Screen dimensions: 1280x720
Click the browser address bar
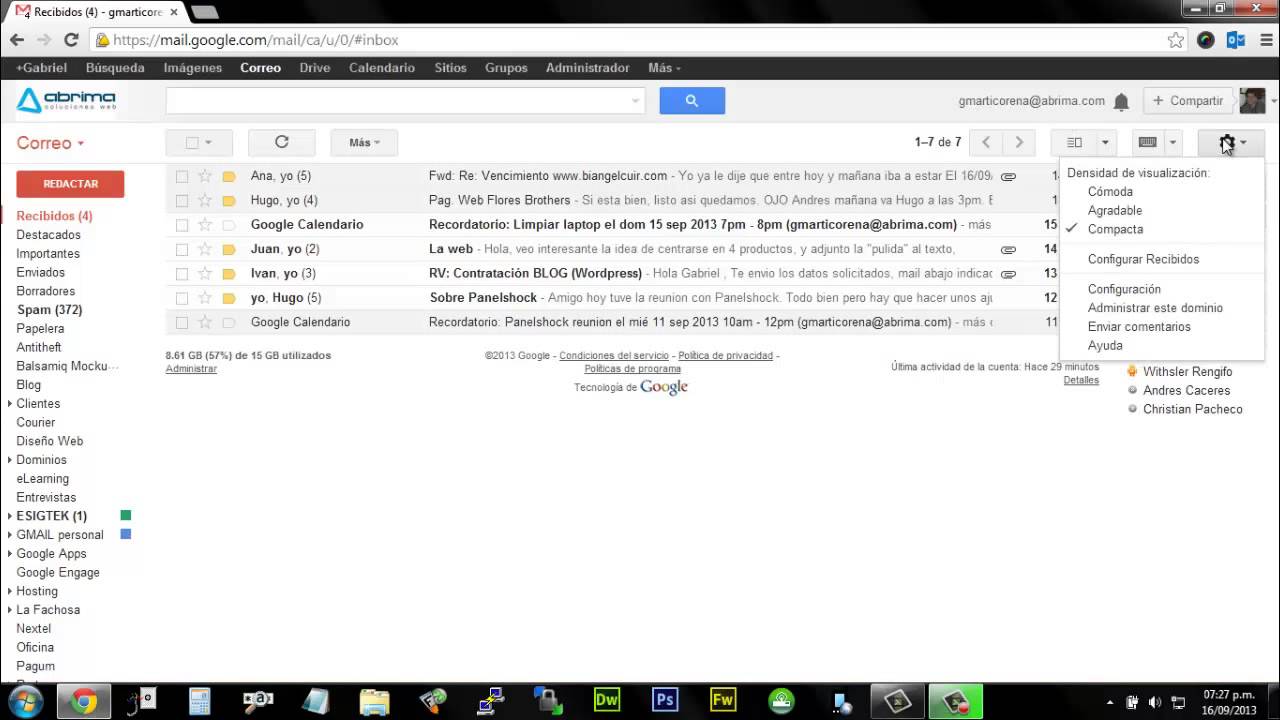tap(630, 40)
